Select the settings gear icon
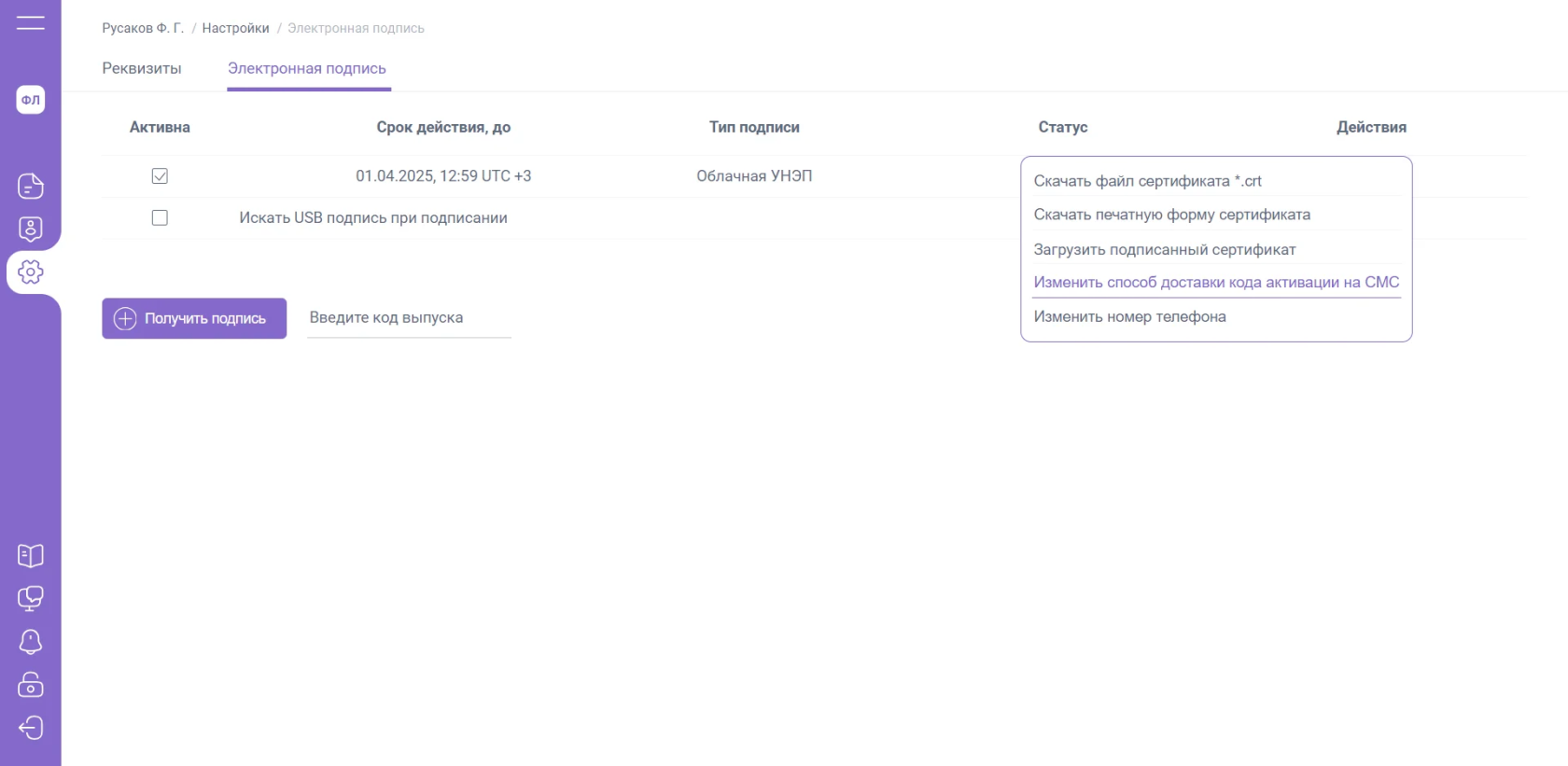This screenshot has width=1568, height=766. pyautogui.click(x=31, y=272)
